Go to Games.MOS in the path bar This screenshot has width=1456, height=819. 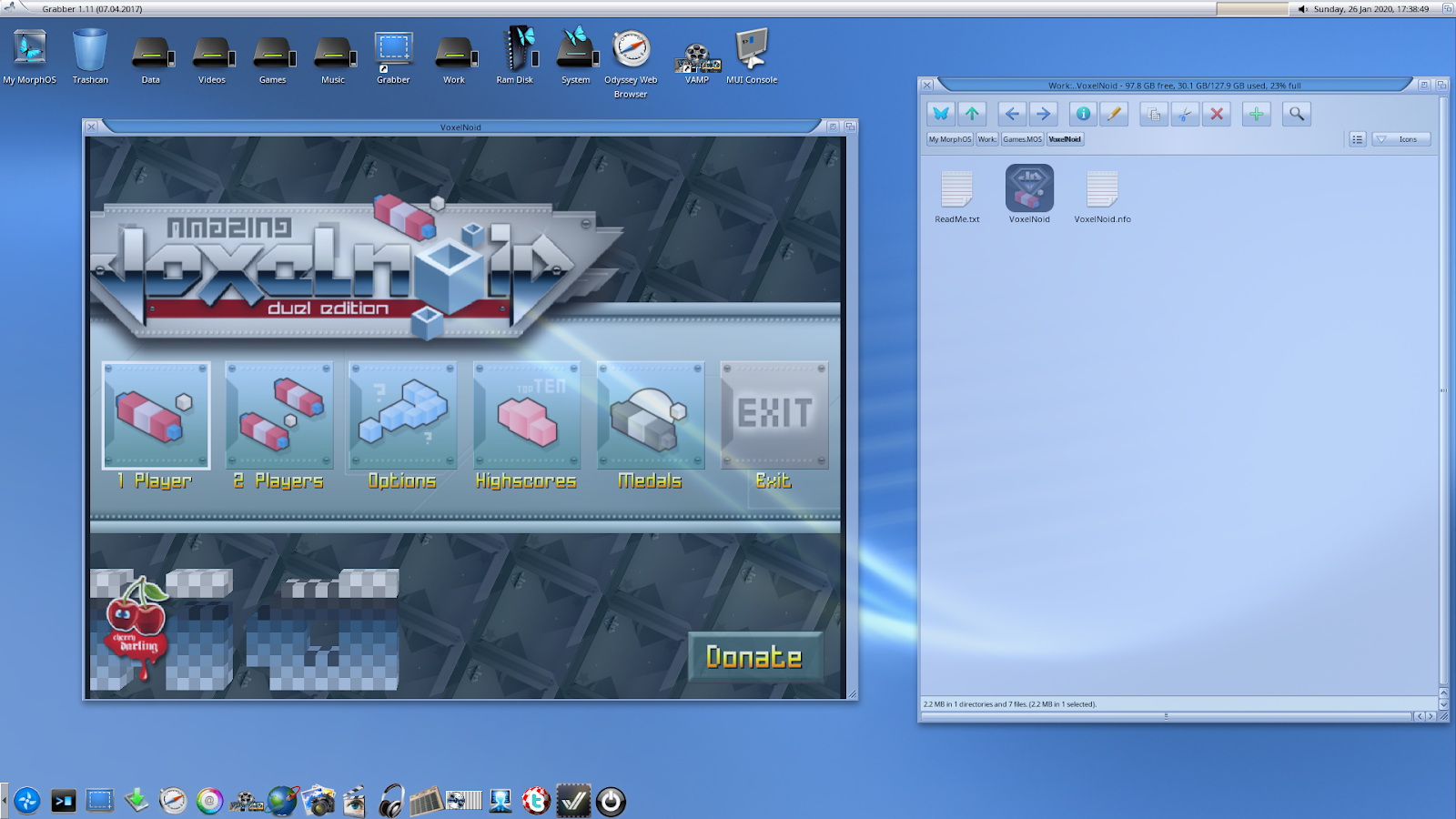click(1023, 139)
